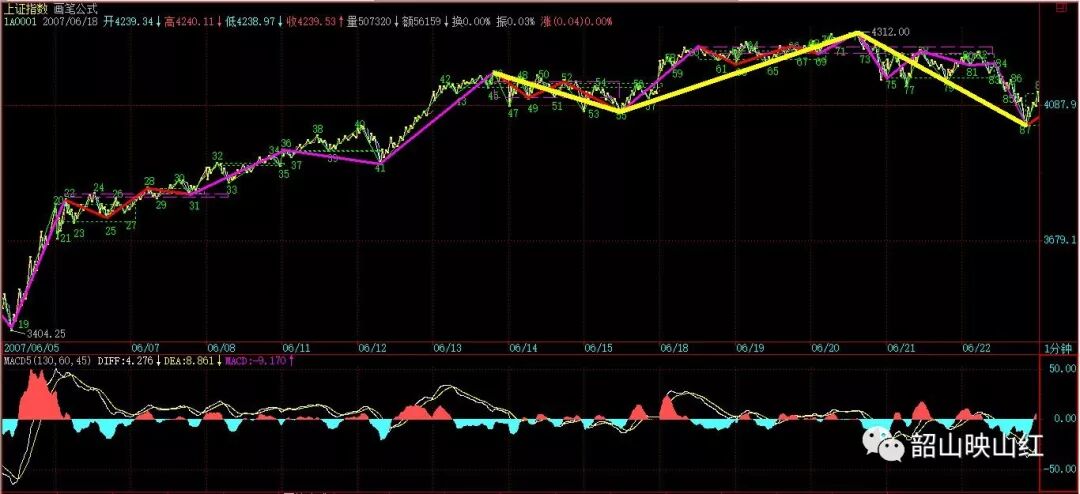The height and width of the screenshot is (494, 1080).
Task: Select the 06/18 date on time axis
Action: click(673, 349)
